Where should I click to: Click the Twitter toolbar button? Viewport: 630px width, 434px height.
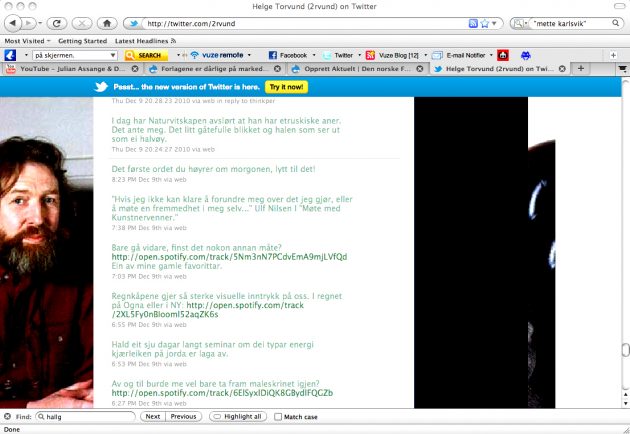point(339,55)
